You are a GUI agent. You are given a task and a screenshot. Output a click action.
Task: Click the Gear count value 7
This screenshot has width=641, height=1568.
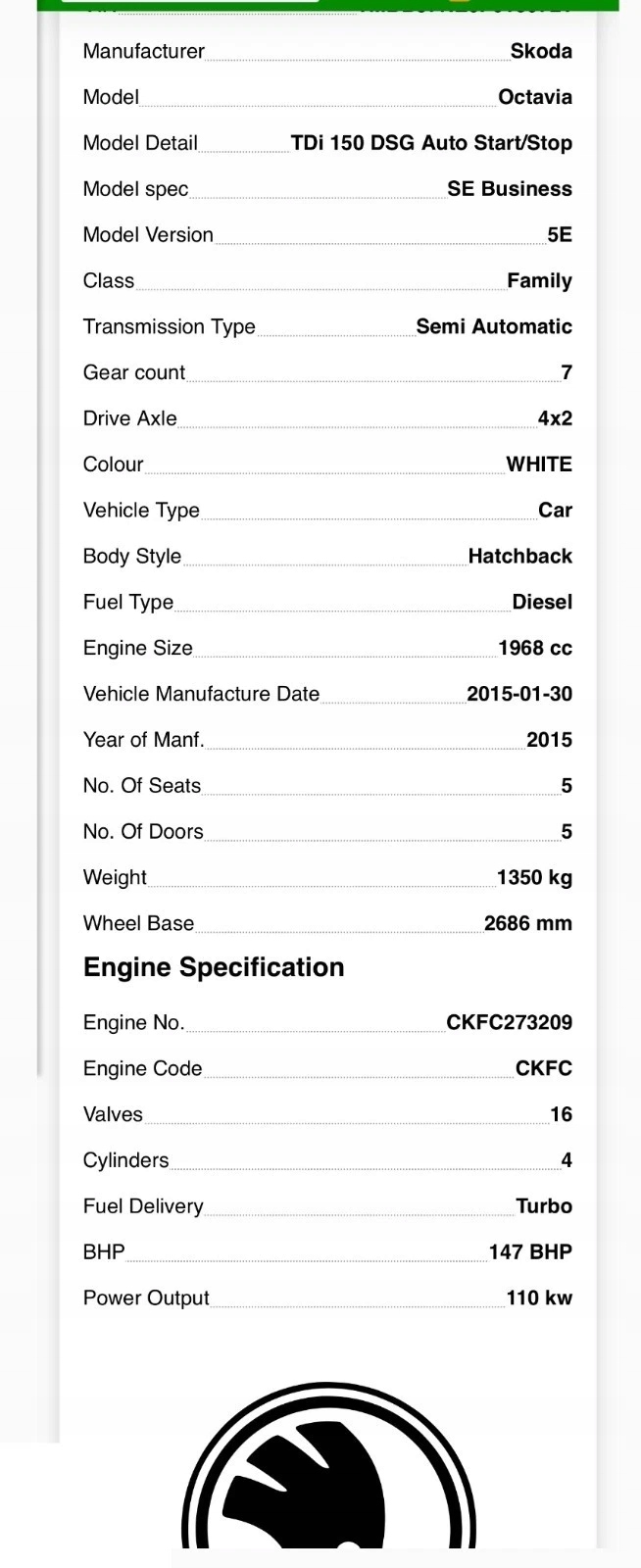tap(567, 372)
